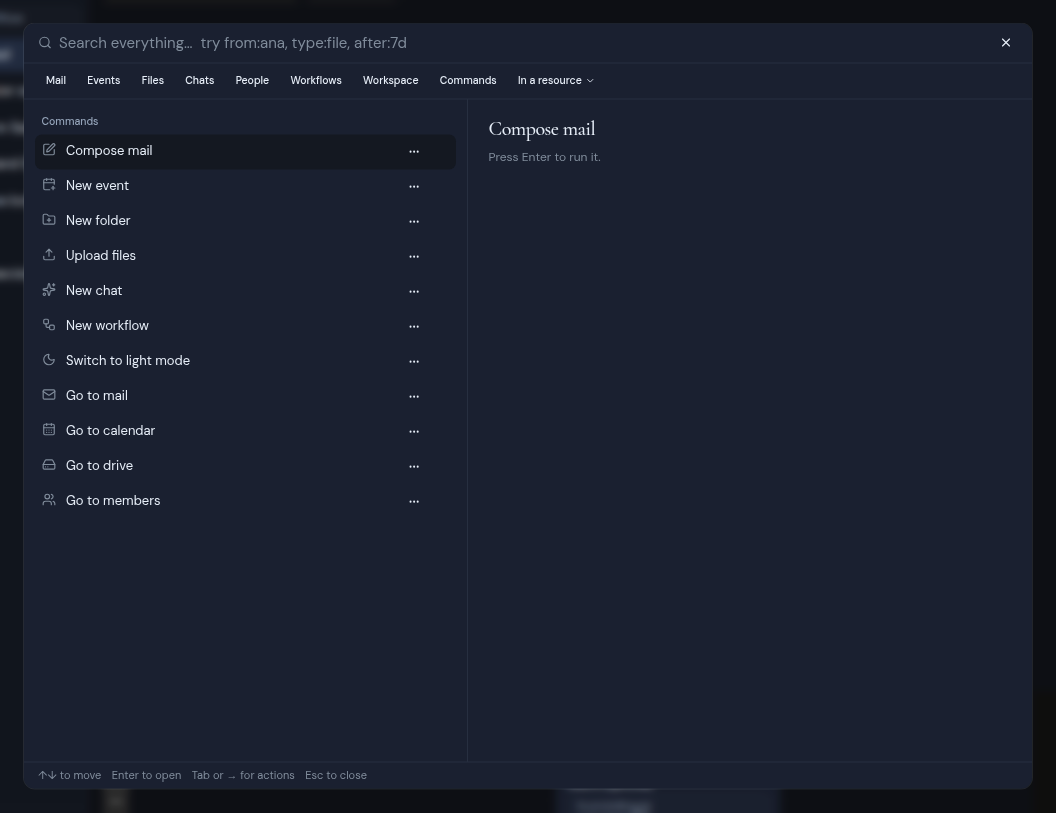
Task: Click the Compose mail preview heading
Action: tap(541, 129)
